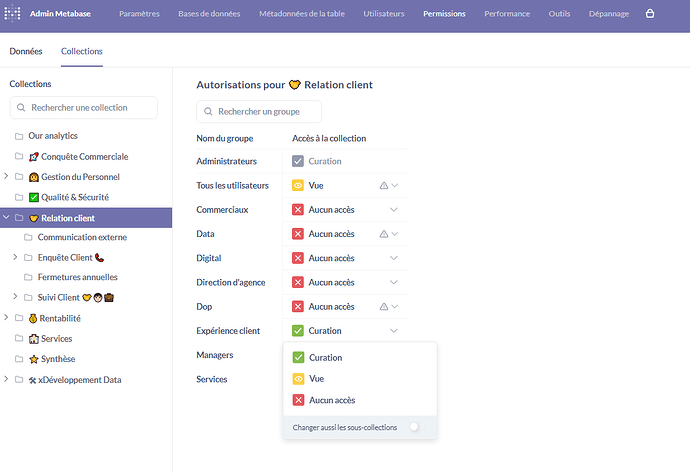The image size is (690, 473).
Task: Click grey check icon on Administrateurs row
Action: [x=298, y=161]
